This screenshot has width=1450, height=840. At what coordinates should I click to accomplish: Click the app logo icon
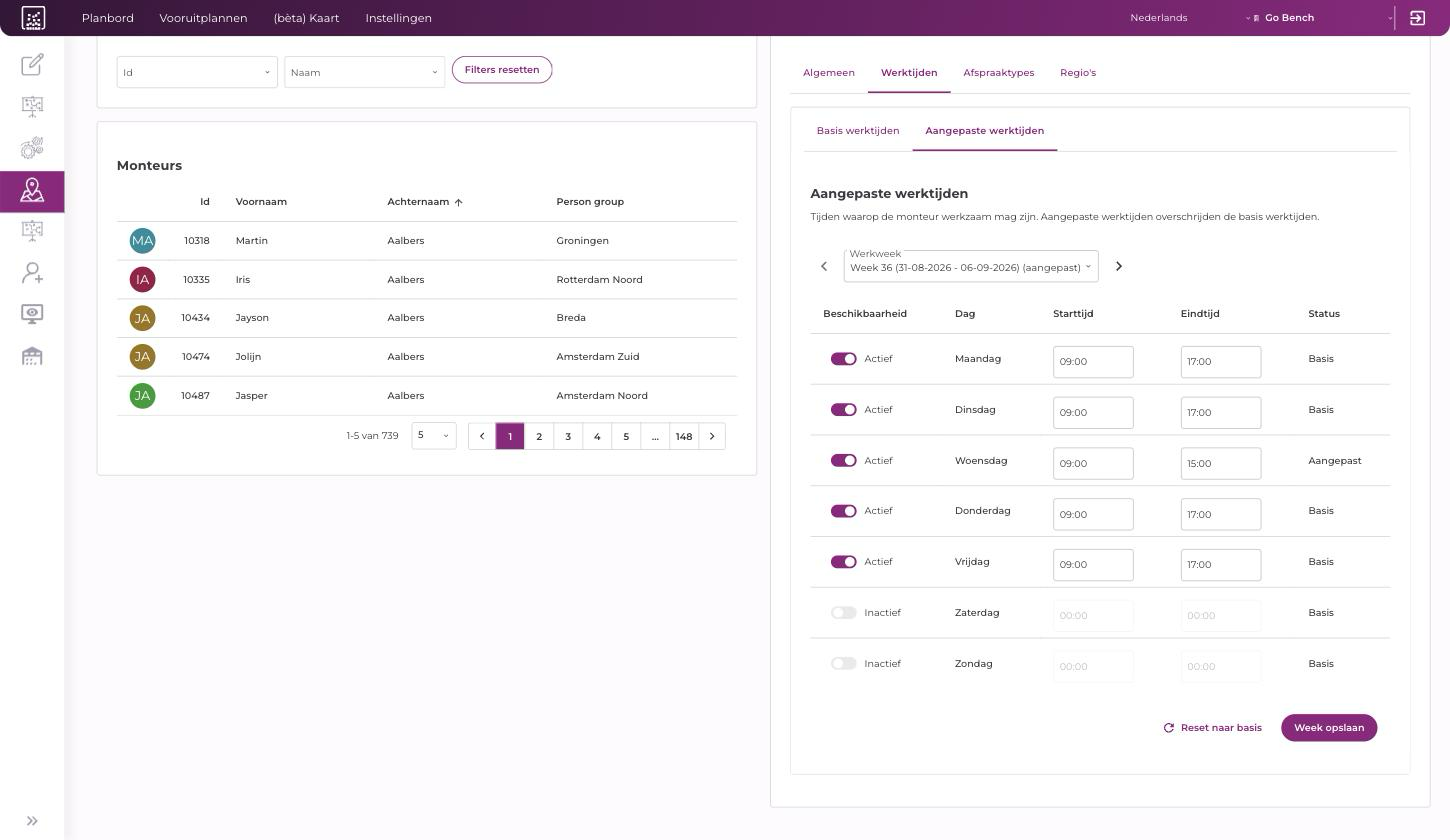(x=33, y=18)
